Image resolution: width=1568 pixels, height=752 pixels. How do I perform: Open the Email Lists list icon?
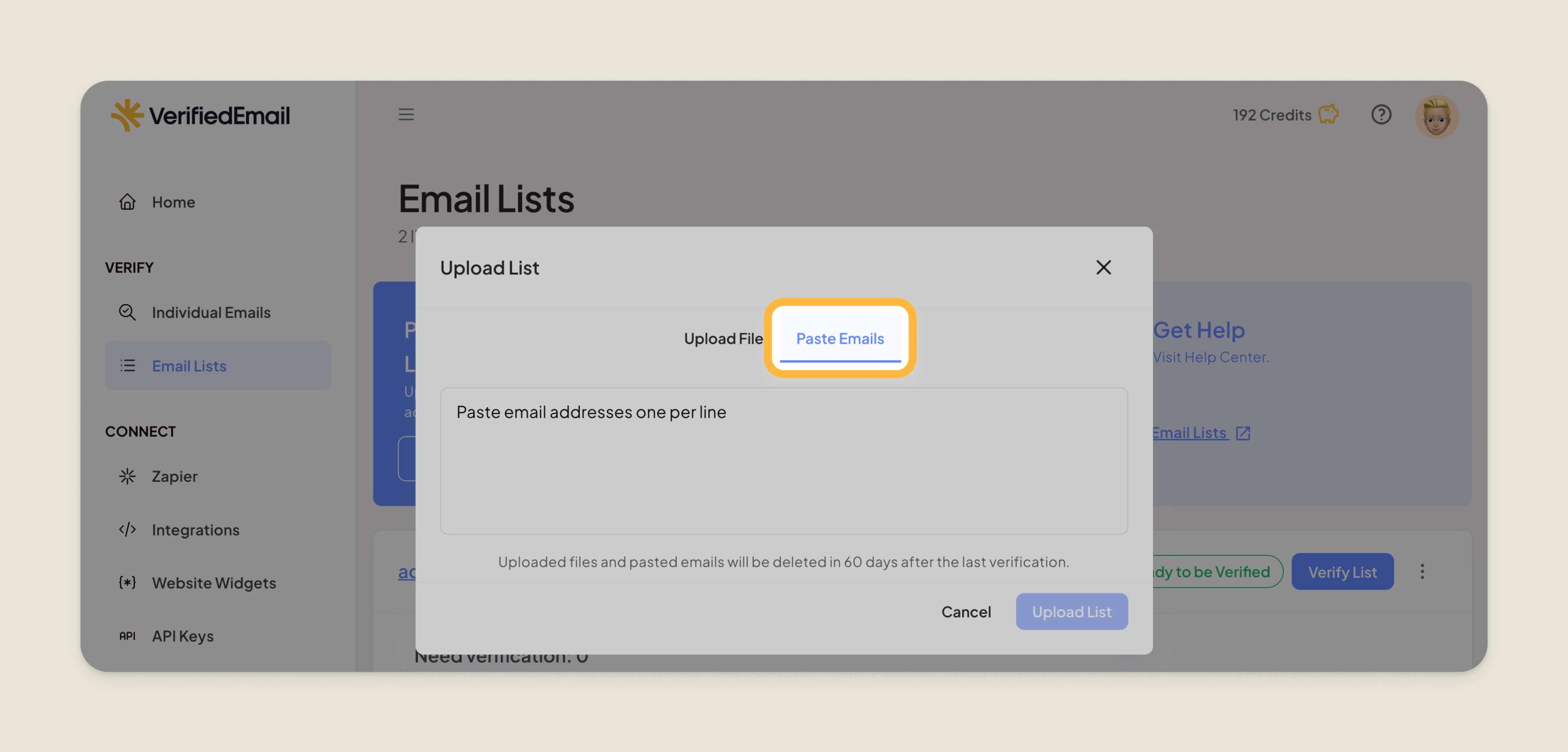(x=127, y=366)
